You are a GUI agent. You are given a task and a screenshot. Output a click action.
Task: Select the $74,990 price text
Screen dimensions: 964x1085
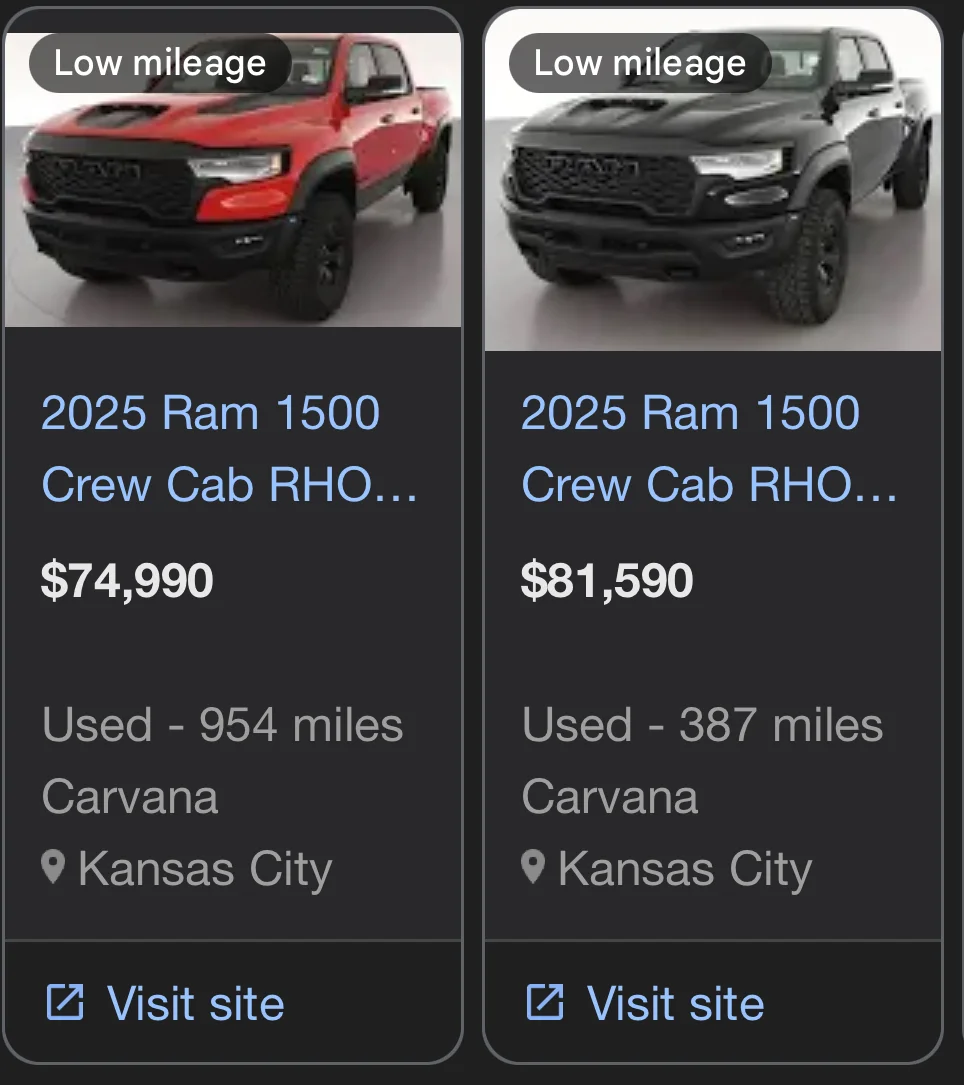(x=127, y=581)
